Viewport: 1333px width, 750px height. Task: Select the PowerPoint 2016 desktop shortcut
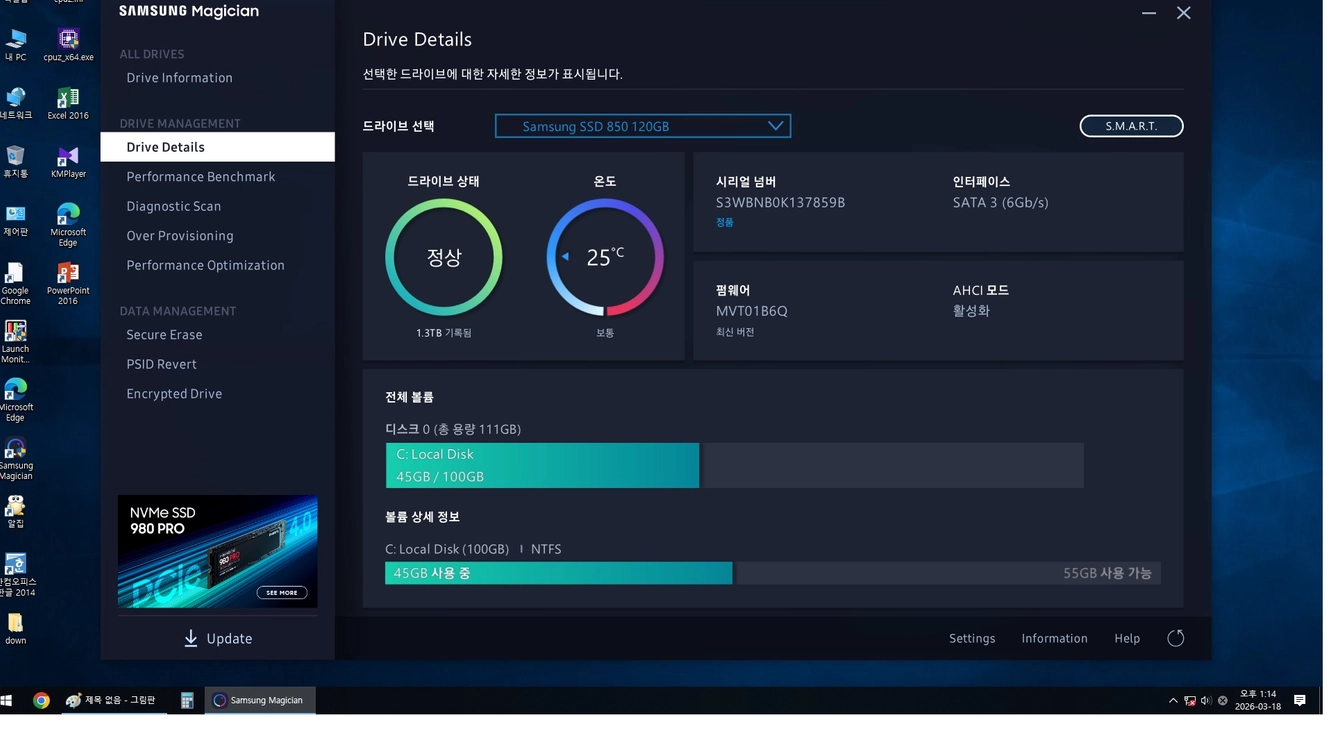(68, 284)
